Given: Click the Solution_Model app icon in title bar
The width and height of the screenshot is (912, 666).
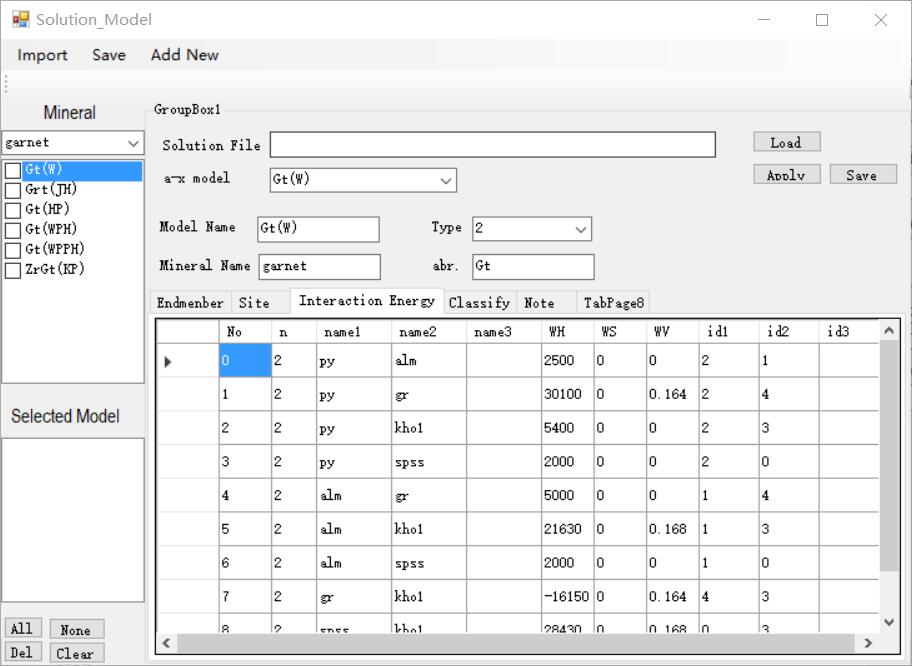Looking at the screenshot, I should click(21, 19).
